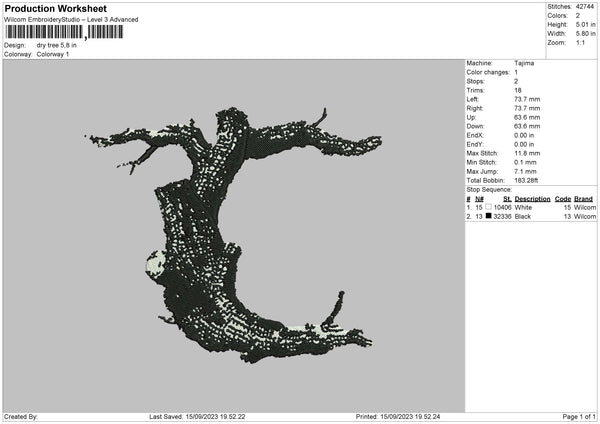Click the Min Stitch value 0.1 mm
600x424 pixels.
click(x=525, y=162)
